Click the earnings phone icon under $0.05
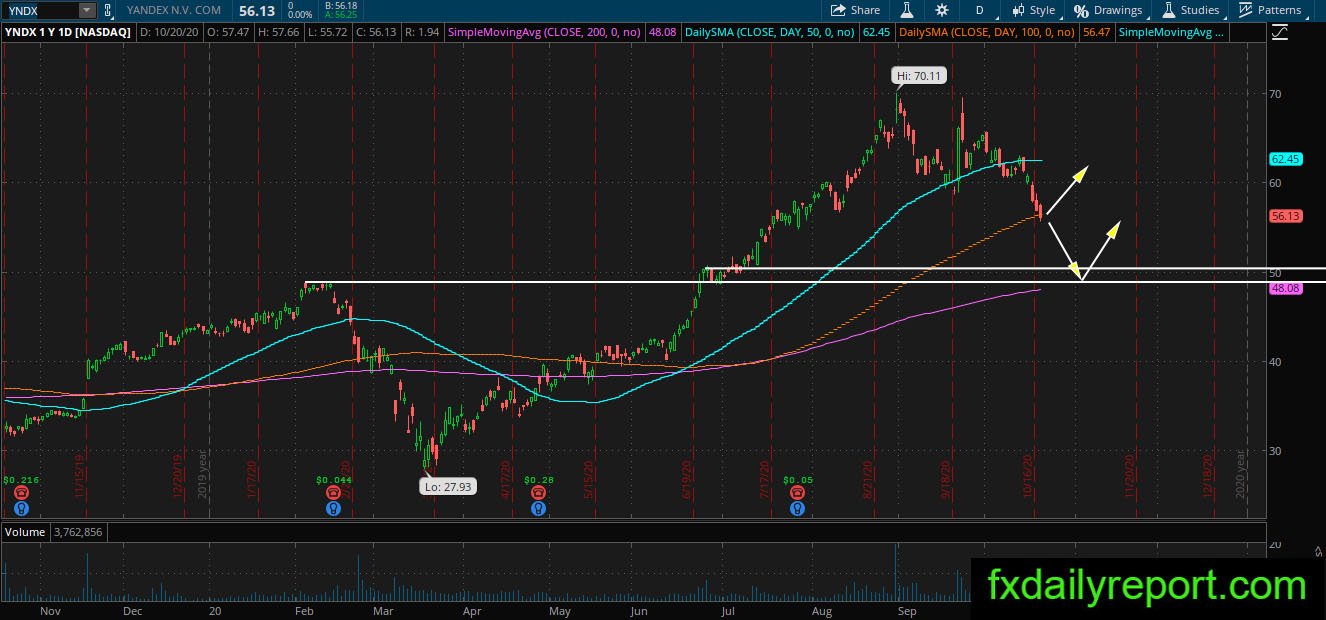This screenshot has height=620, width=1326. (x=797, y=493)
